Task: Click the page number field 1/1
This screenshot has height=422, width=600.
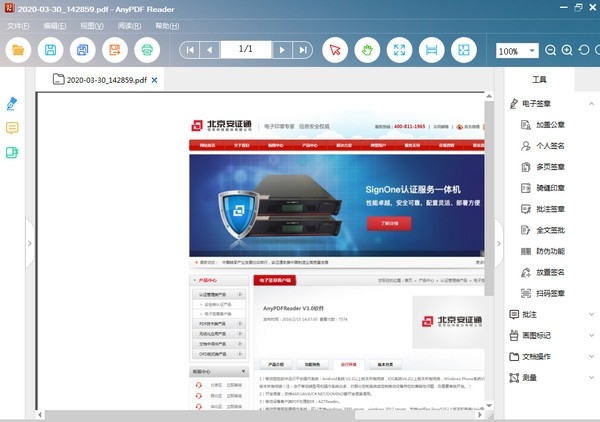Action: [x=246, y=49]
